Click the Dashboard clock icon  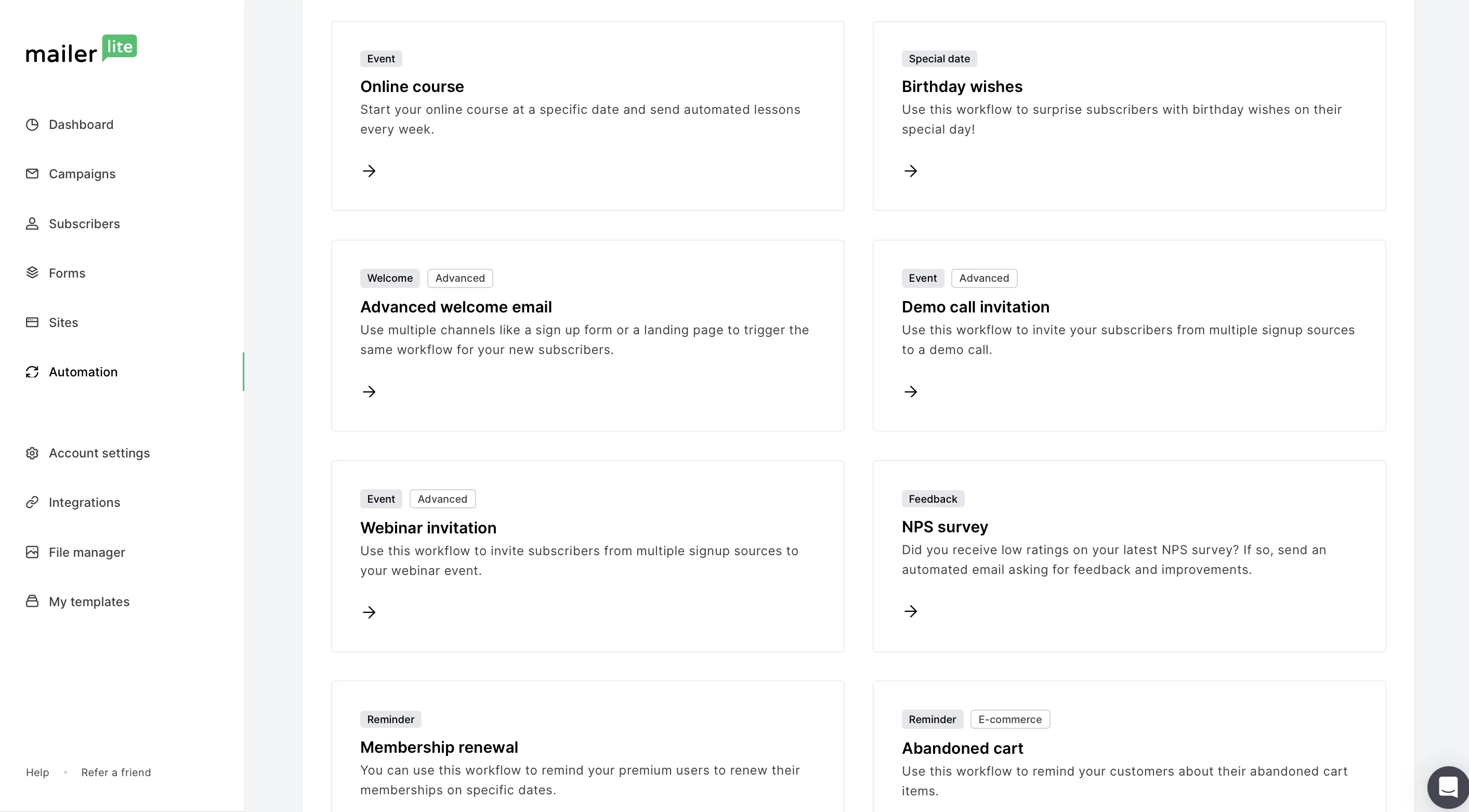click(33, 124)
